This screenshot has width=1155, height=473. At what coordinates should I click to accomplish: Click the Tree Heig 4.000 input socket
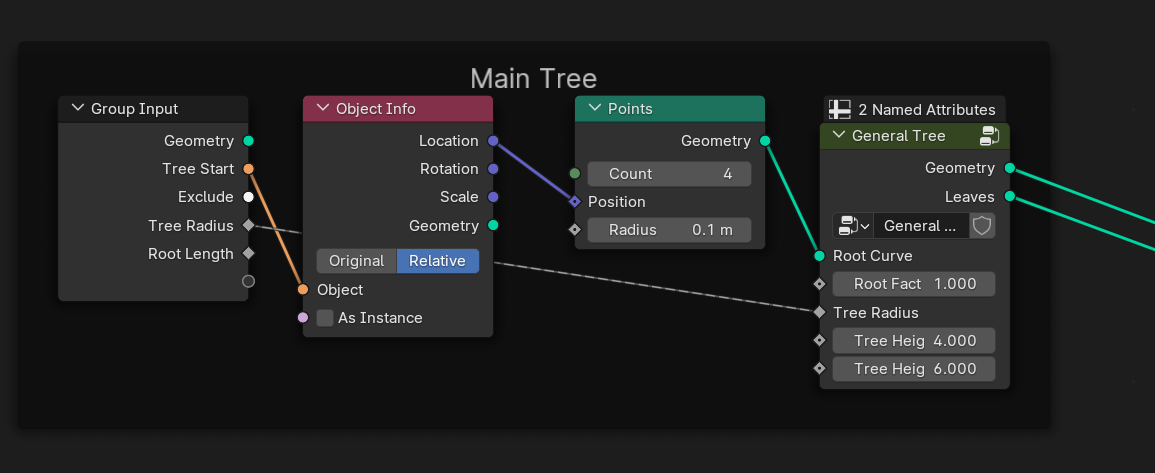pos(819,340)
